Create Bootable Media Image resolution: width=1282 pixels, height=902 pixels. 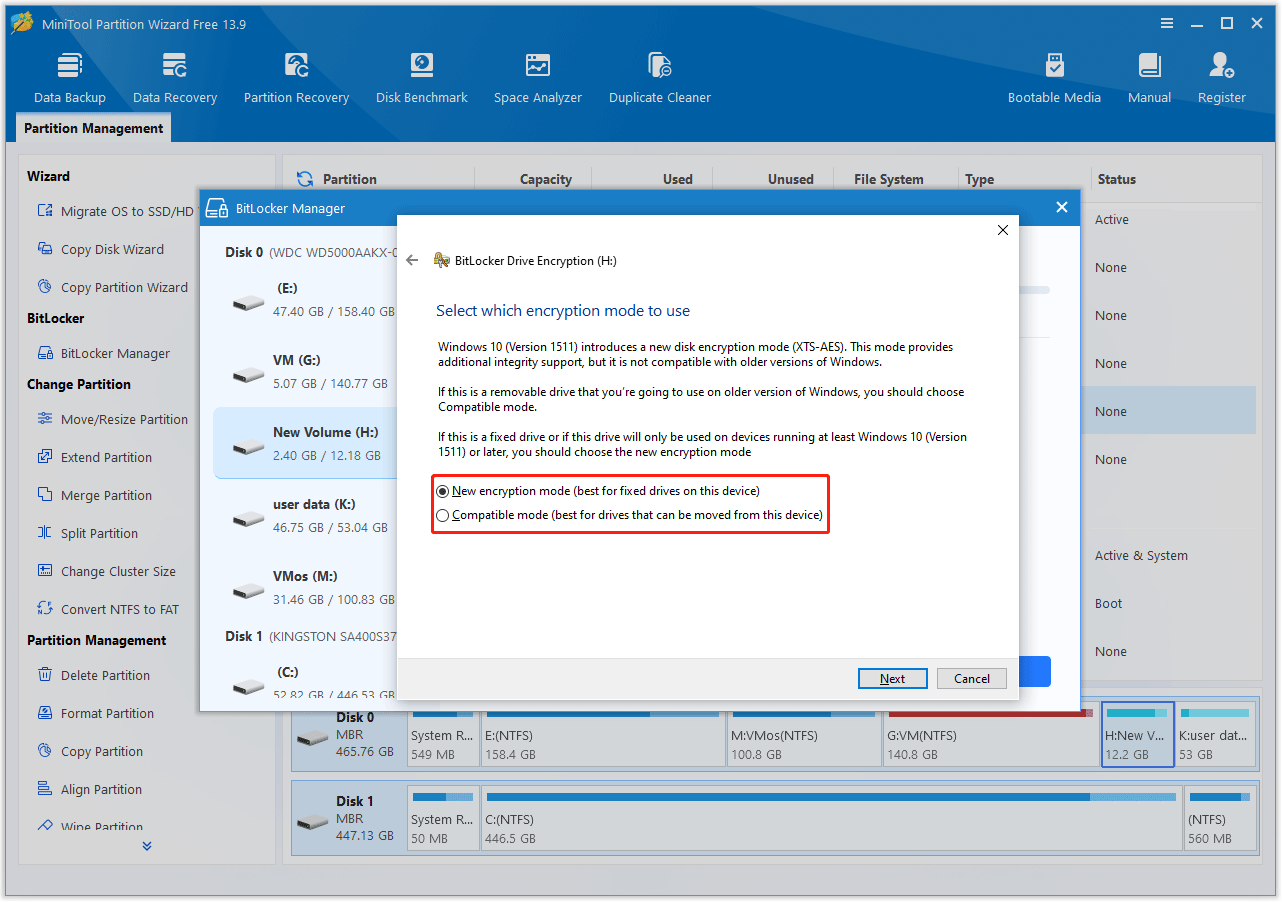[x=1054, y=78]
